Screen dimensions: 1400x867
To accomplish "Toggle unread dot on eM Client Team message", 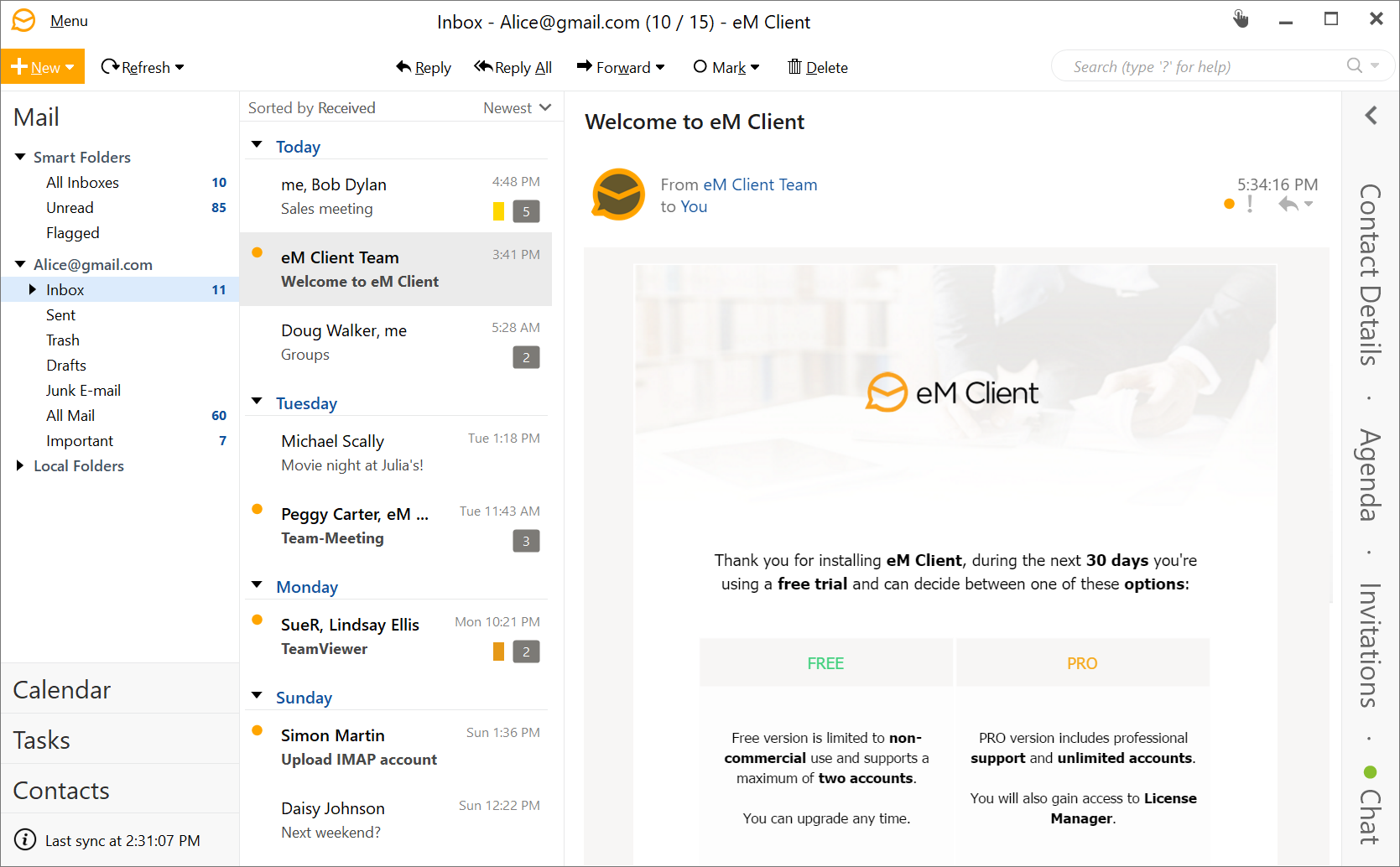I will 258,252.
